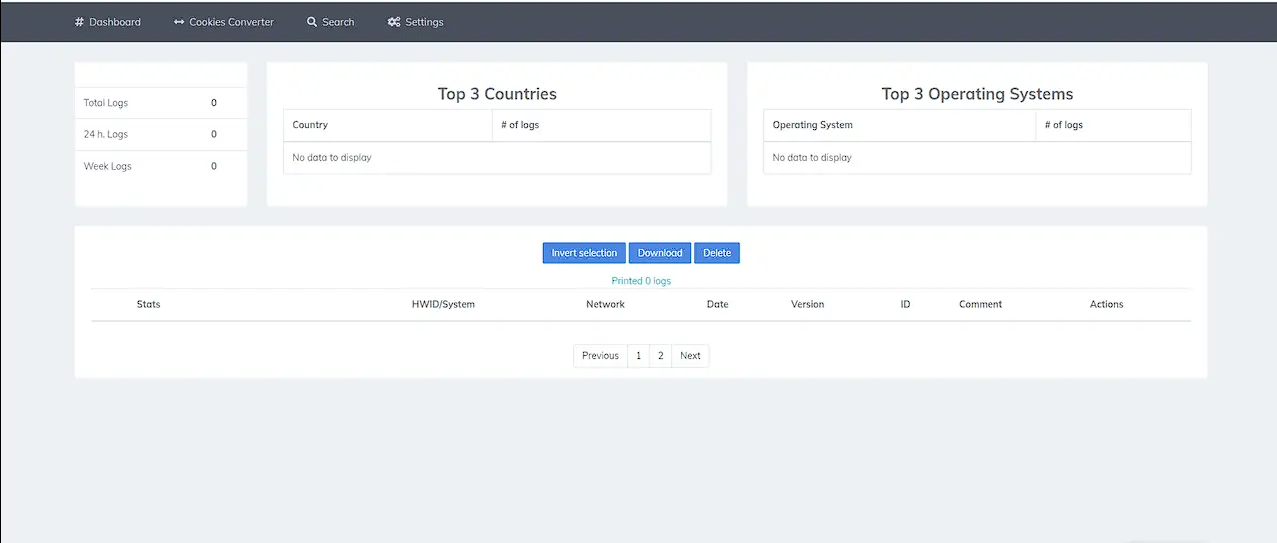Viewport: 1277px width, 543px height.
Task: Click the Stats column header
Action: (148, 304)
